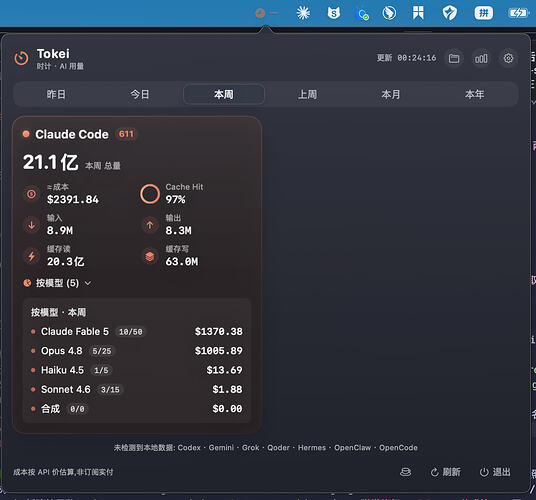Open the folder icon in Tokei header

[454, 58]
